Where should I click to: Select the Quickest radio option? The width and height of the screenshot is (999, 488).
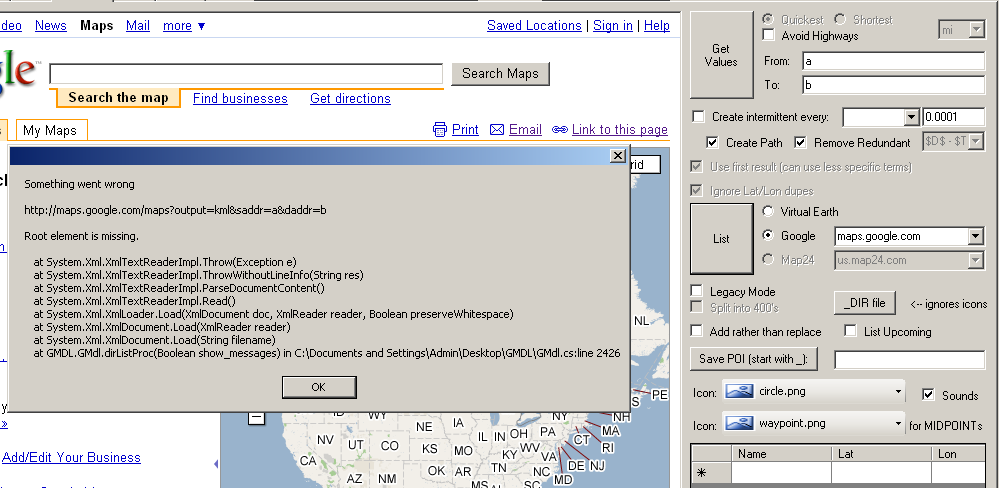(x=769, y=20)
